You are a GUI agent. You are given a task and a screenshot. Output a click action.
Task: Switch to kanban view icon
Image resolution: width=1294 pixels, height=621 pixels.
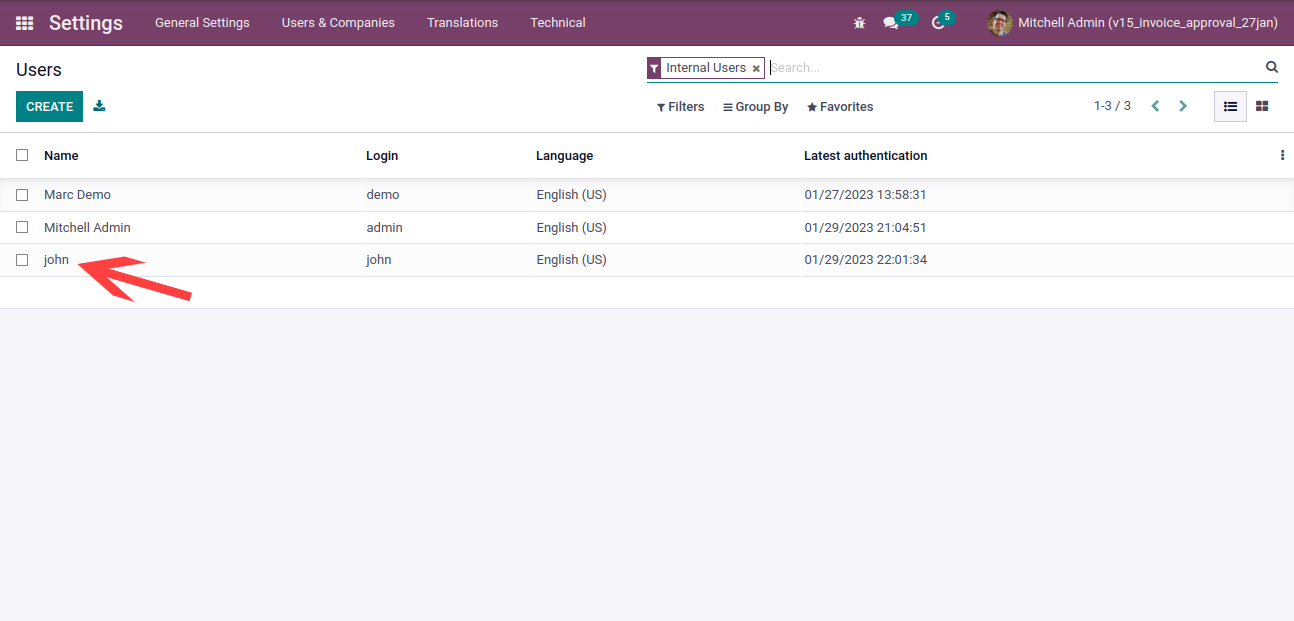pyautogui.click(x=1262, y=106)
